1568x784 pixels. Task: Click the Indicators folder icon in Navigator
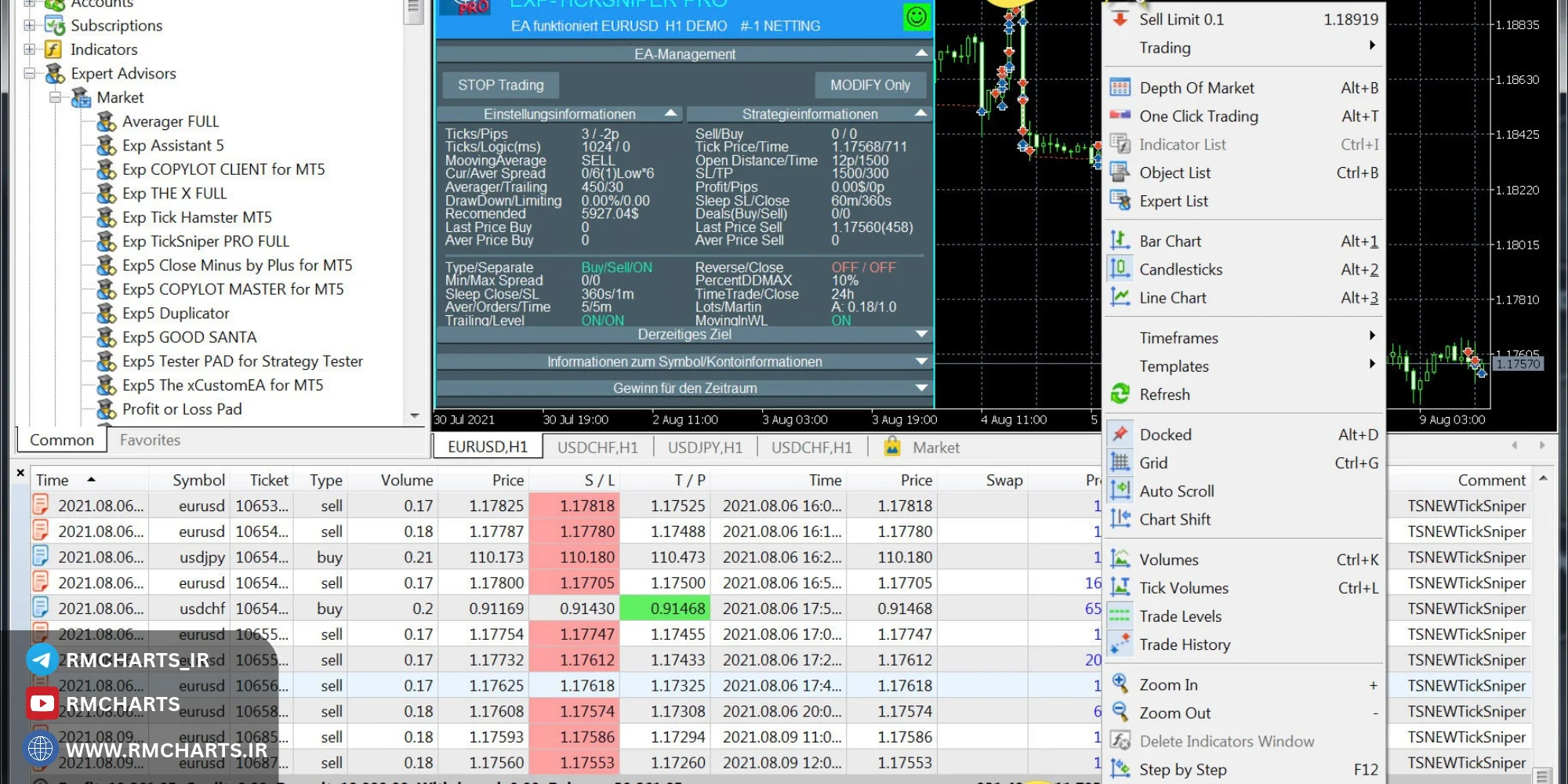[x=53, y=49]
